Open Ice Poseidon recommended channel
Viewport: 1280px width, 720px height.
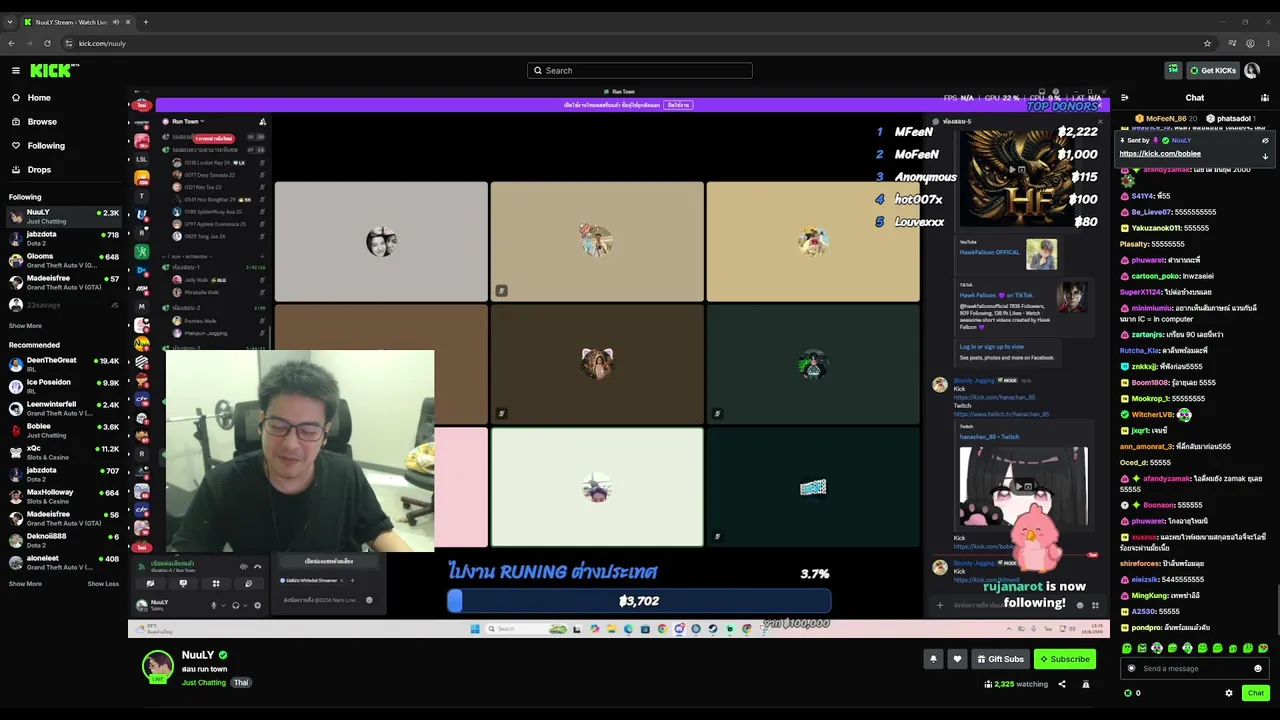[x=64, y=386]
